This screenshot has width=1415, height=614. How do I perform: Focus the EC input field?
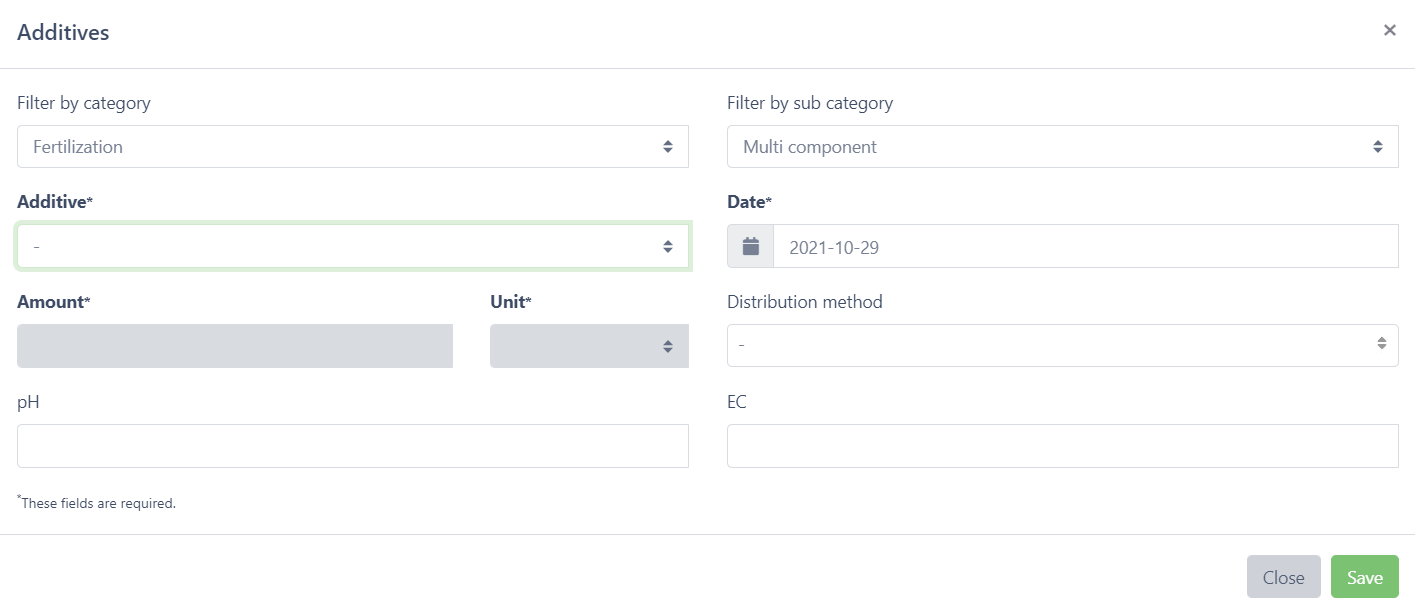(1062, 446)
